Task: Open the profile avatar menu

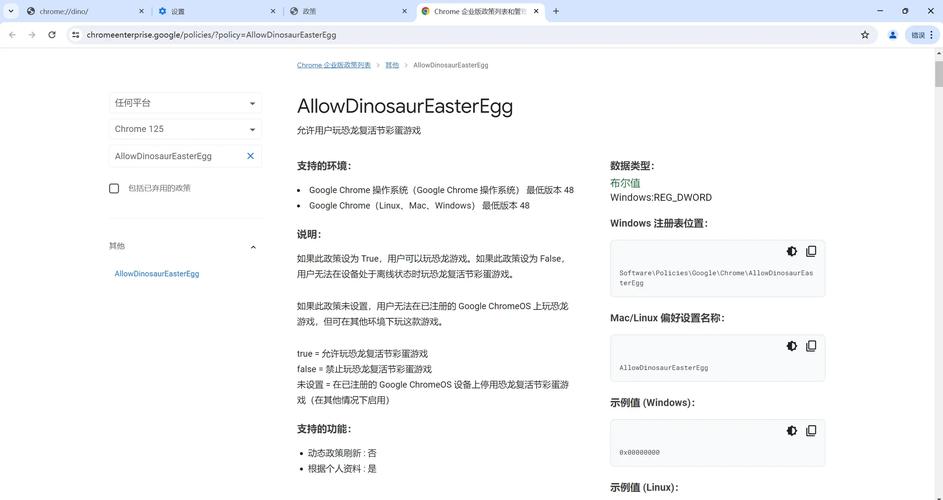Action: click(x=892, y=35)
